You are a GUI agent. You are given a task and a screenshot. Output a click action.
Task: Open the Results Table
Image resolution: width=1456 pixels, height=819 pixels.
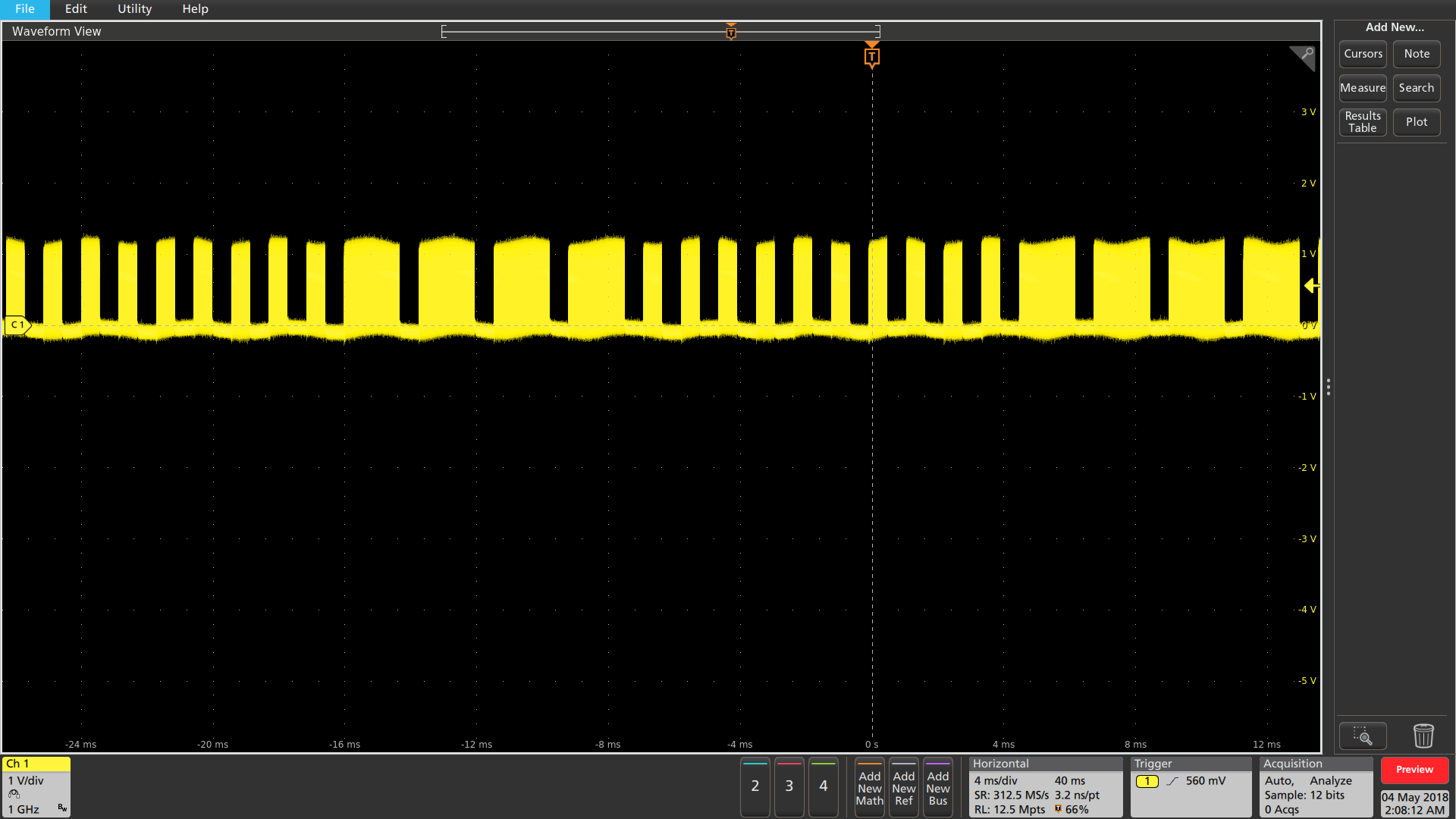[1363, 122]
